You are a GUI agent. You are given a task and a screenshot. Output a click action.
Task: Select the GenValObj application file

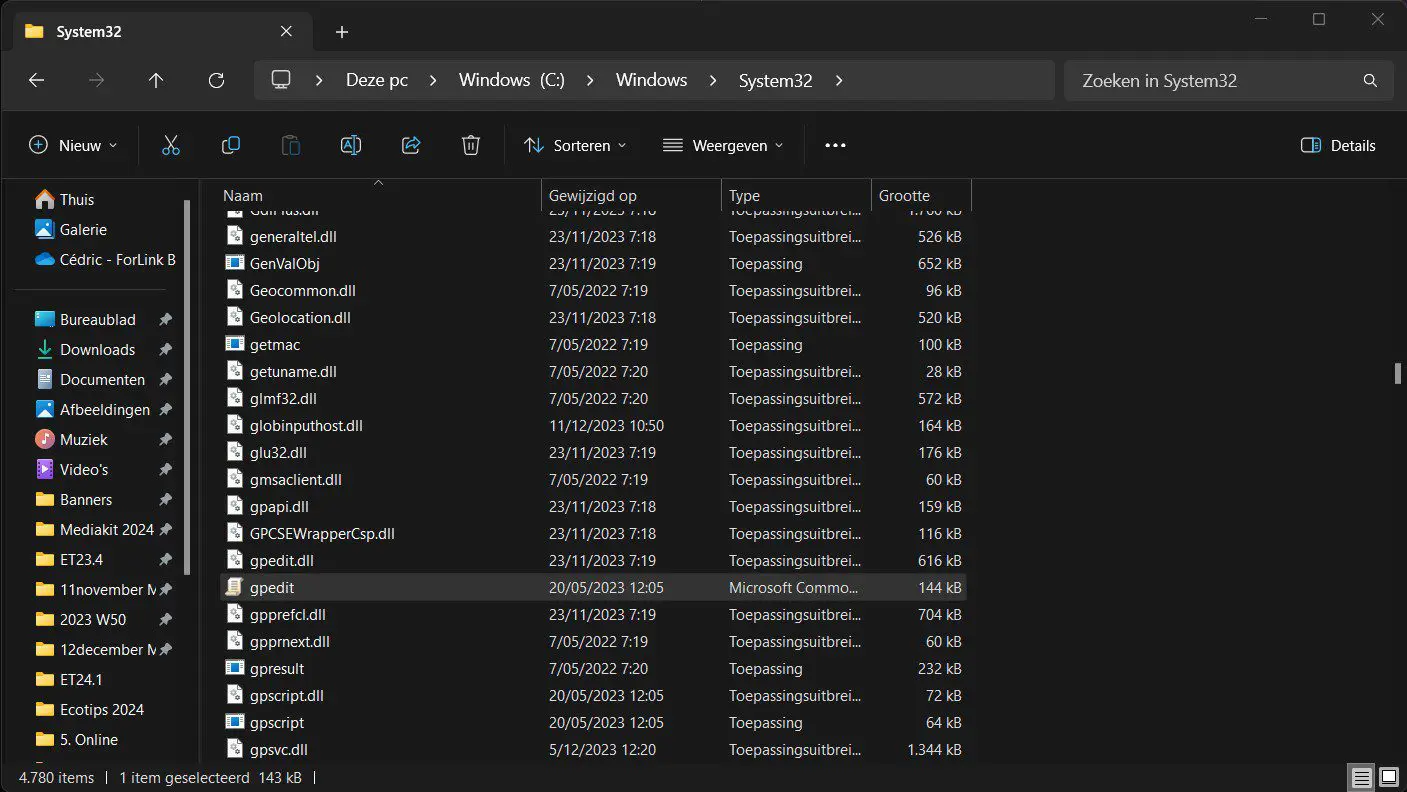click(x=593, y=264)
